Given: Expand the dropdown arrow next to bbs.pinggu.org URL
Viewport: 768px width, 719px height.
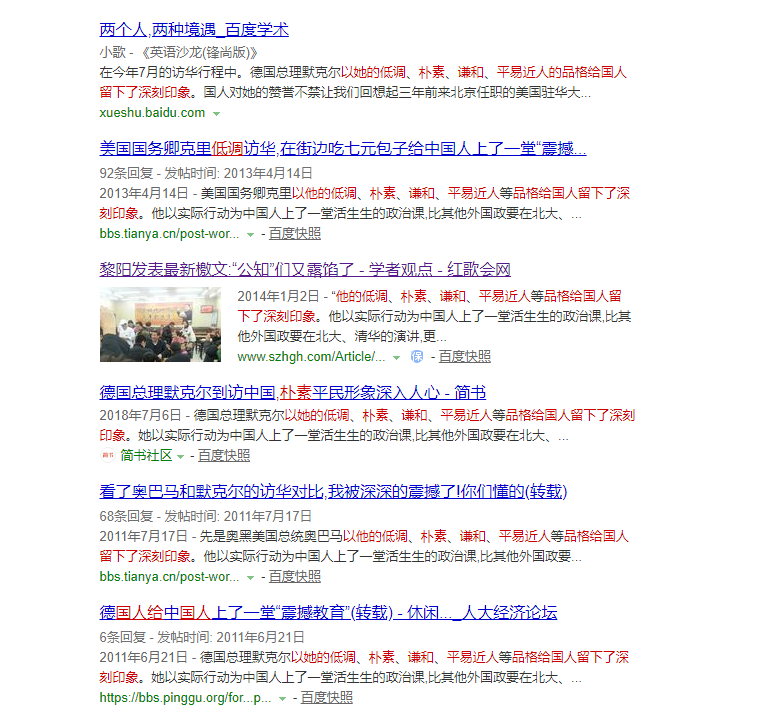Looking at the screenshot, I should [x=282, y=698].
